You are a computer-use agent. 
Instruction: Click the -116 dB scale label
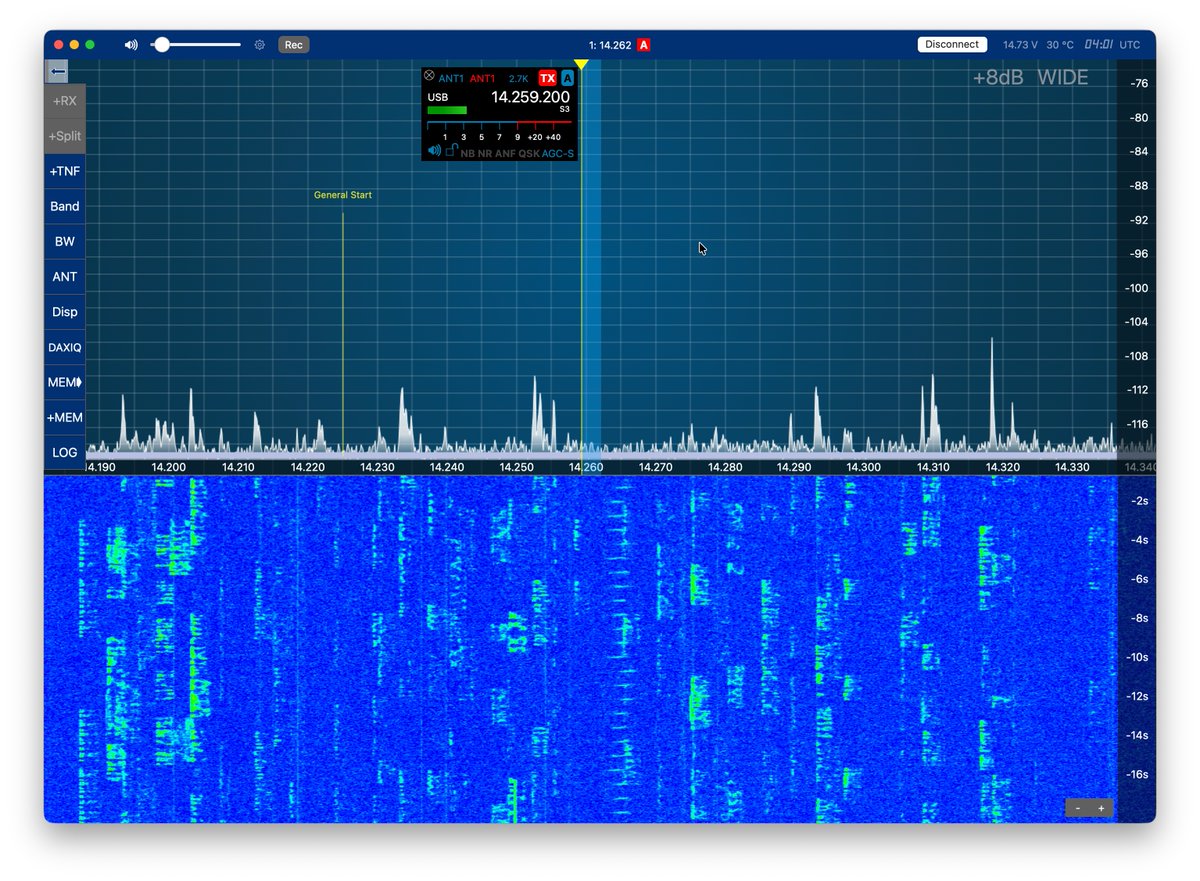[x=1136, y=424]
